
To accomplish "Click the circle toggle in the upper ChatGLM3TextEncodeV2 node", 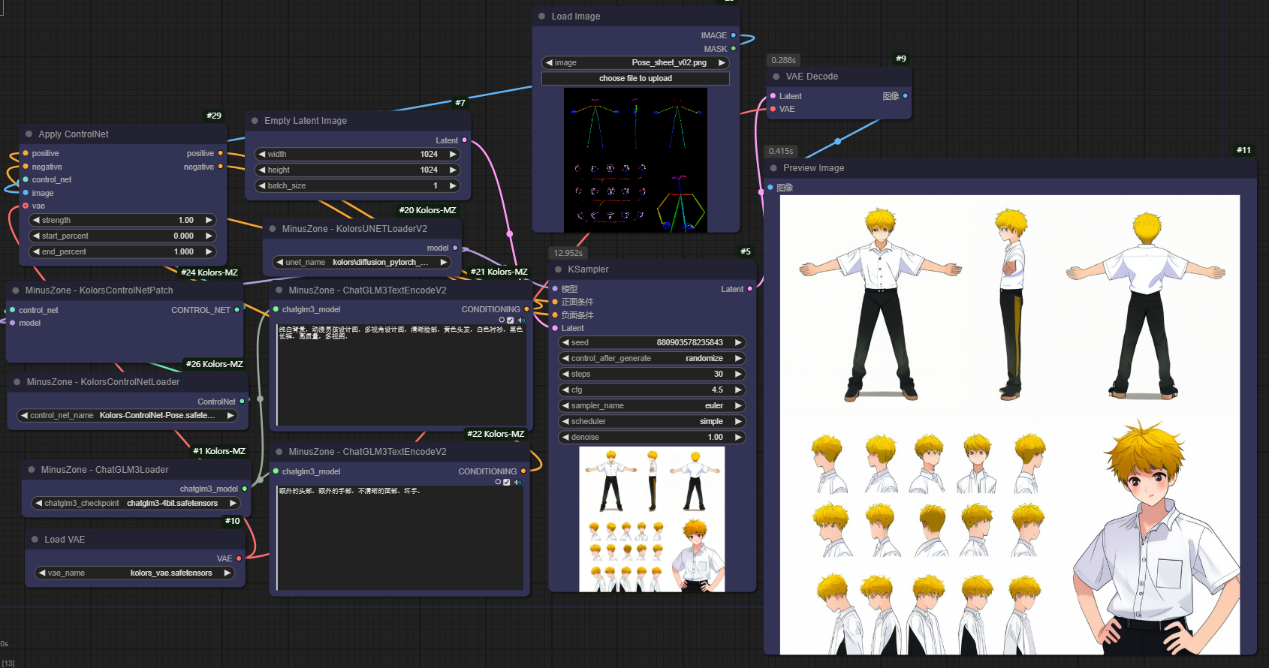I will click(501, 320).
